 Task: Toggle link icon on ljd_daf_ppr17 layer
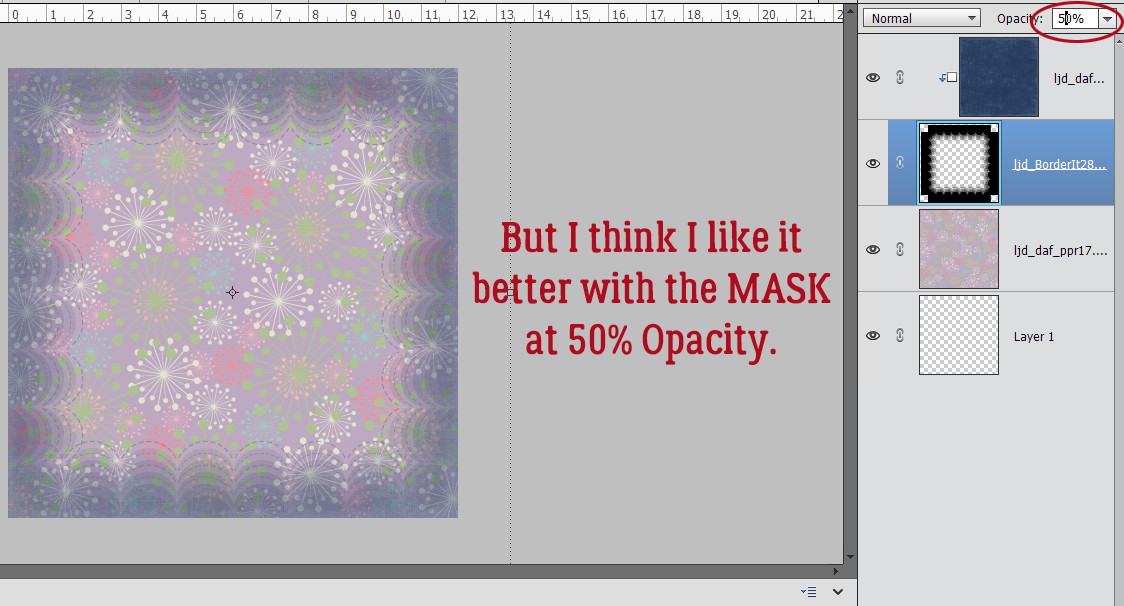point(900,250)
